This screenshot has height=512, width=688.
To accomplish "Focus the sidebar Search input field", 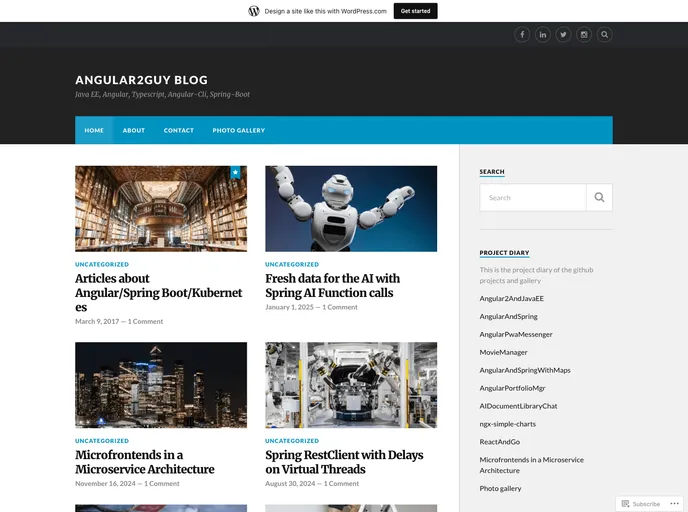I will [533, 197].
